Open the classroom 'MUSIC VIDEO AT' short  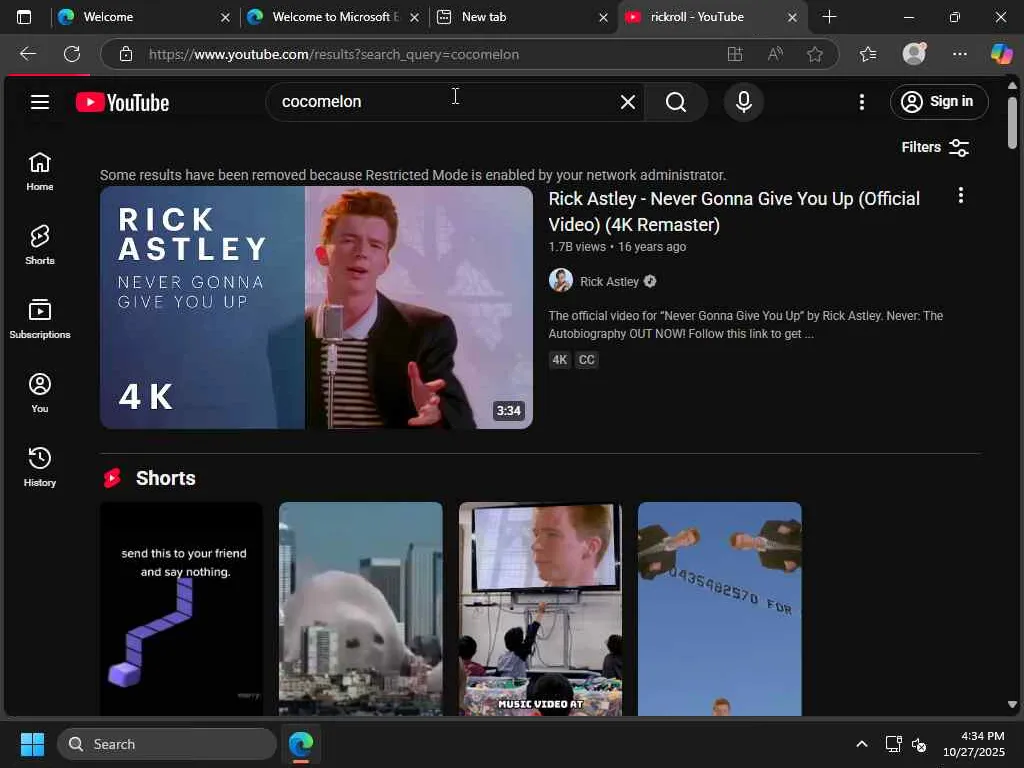tap(540, 609)
